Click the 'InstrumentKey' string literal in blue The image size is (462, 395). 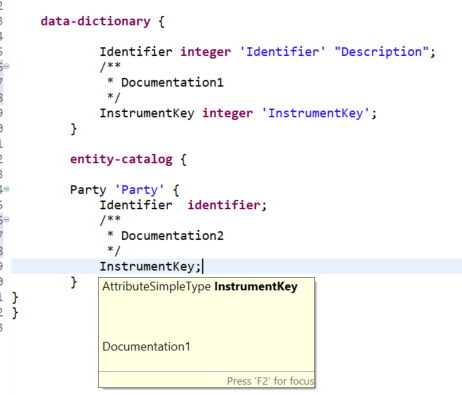(316, 113)
